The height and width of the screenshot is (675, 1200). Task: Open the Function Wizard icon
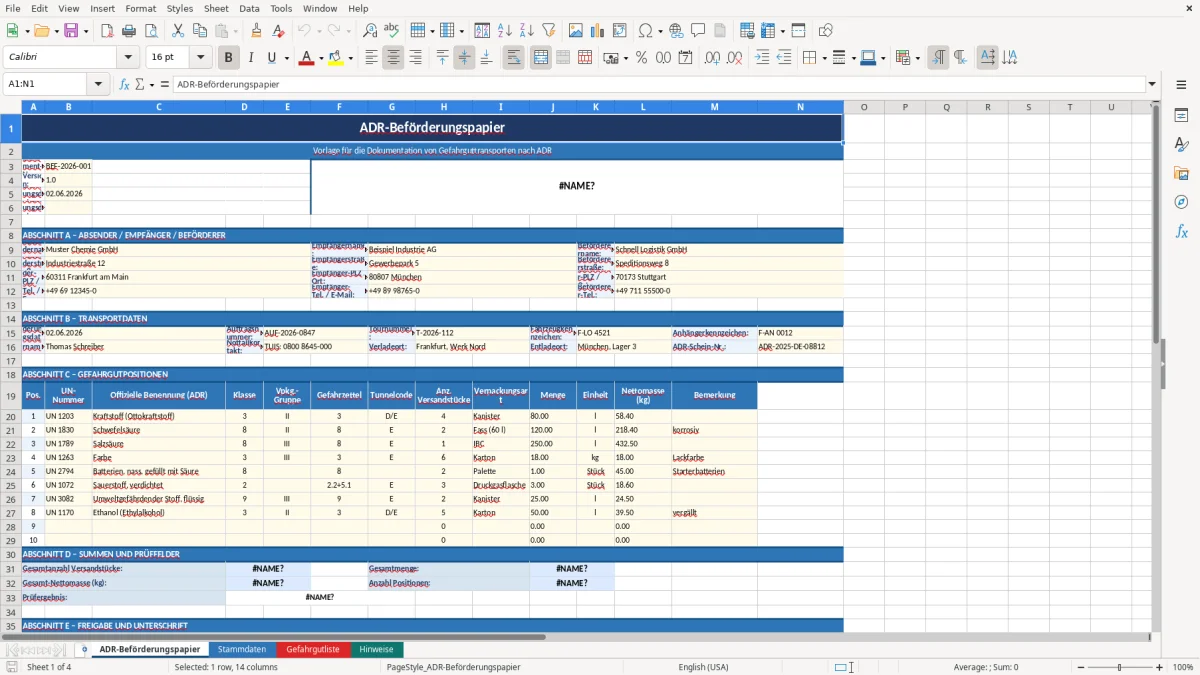(x=124, y=84)
